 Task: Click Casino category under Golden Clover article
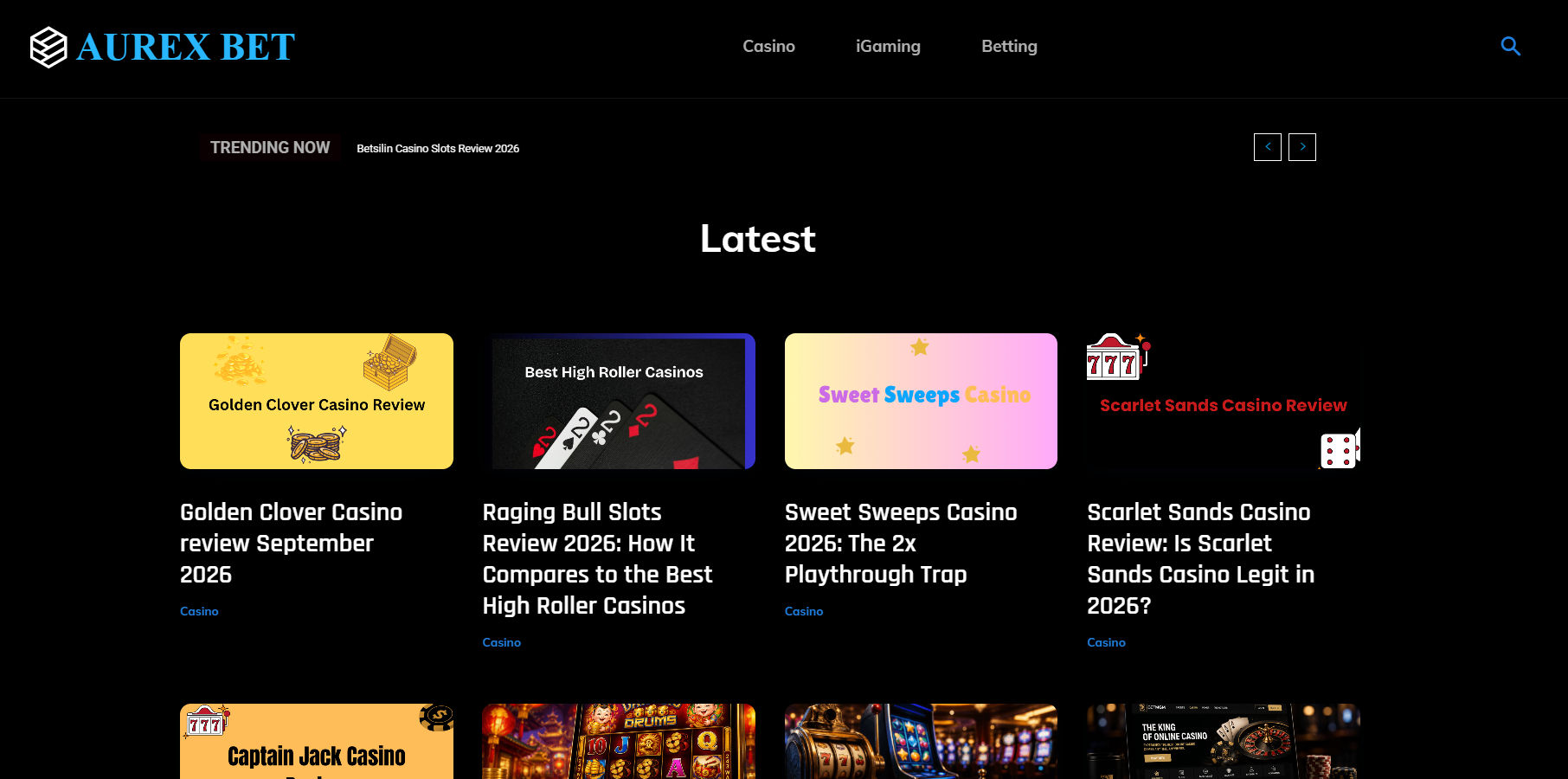199,611
